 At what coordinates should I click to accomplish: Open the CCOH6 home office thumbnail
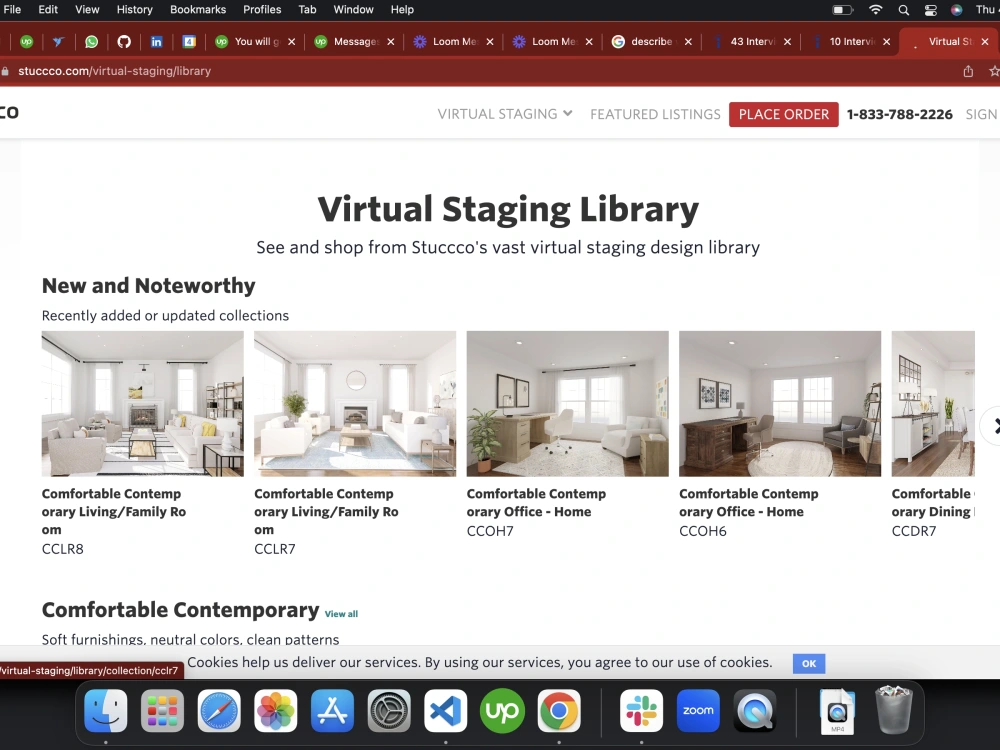click(x=780, y=404)
